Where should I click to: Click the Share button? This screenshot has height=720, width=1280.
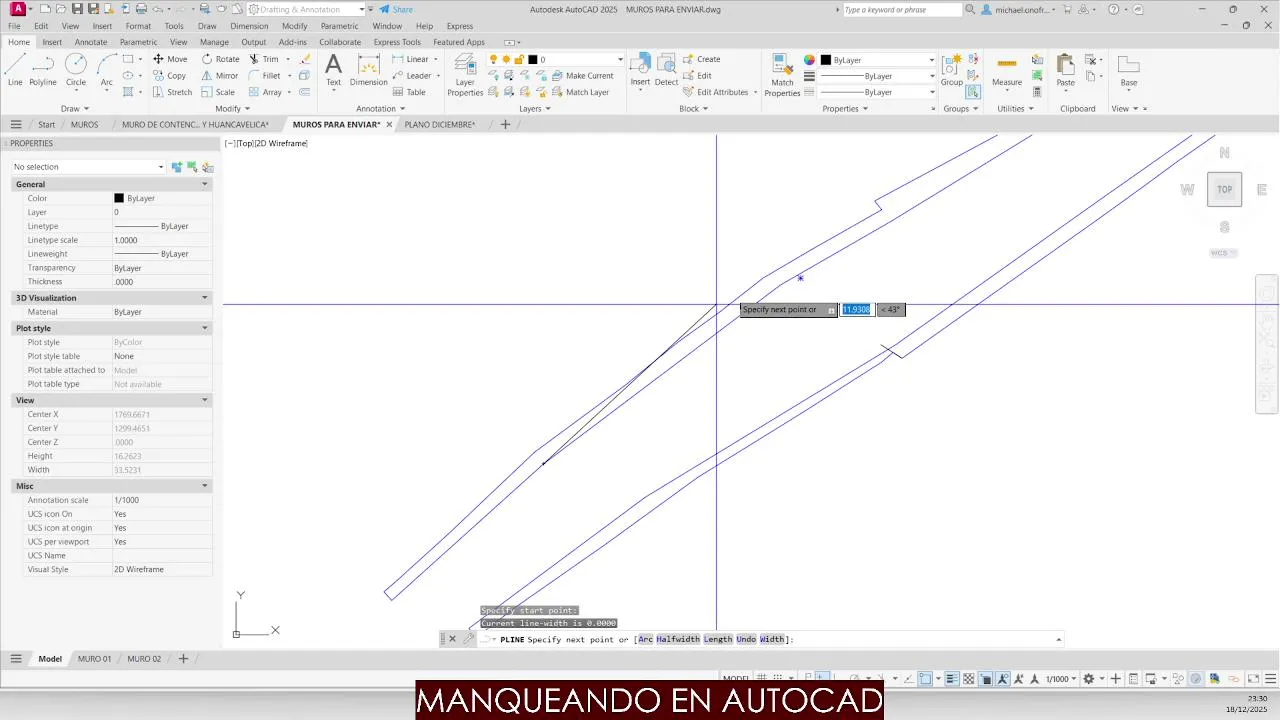[396, 9]
